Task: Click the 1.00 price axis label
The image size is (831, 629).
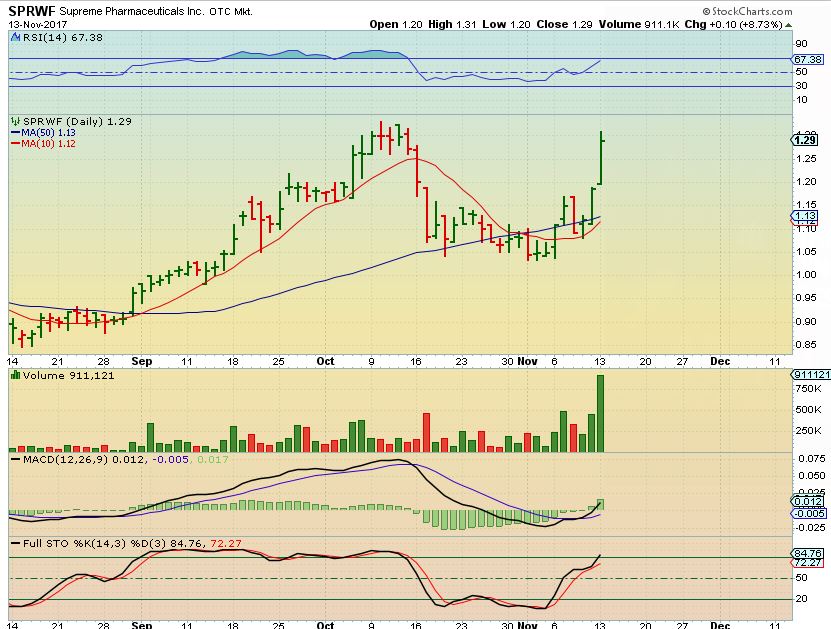Action: point(806,274)
